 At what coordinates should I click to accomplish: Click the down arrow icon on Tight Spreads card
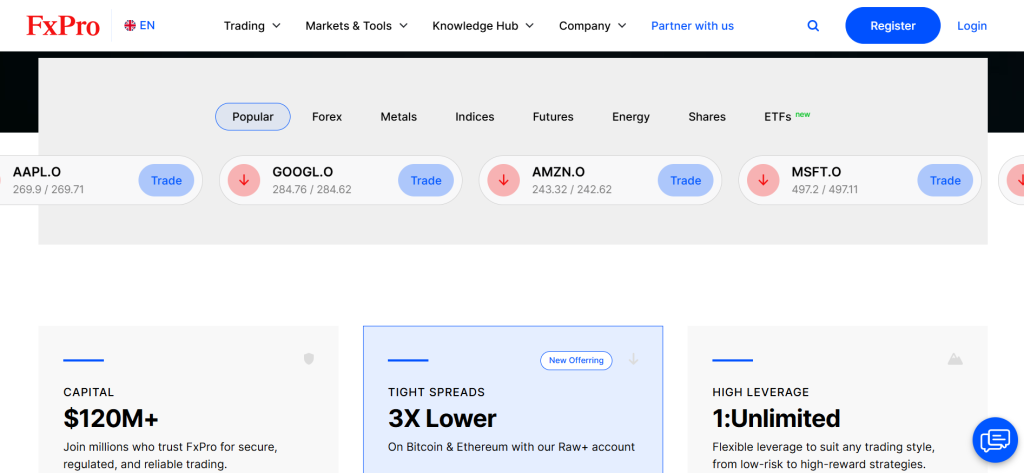coord(633,359)
